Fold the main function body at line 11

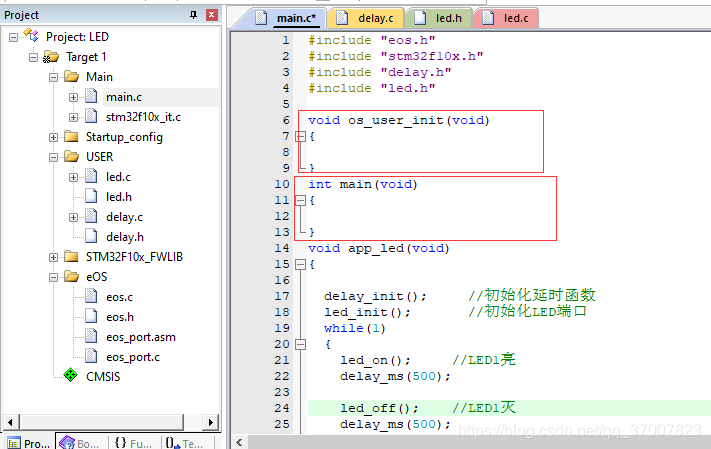coord(300,200)
